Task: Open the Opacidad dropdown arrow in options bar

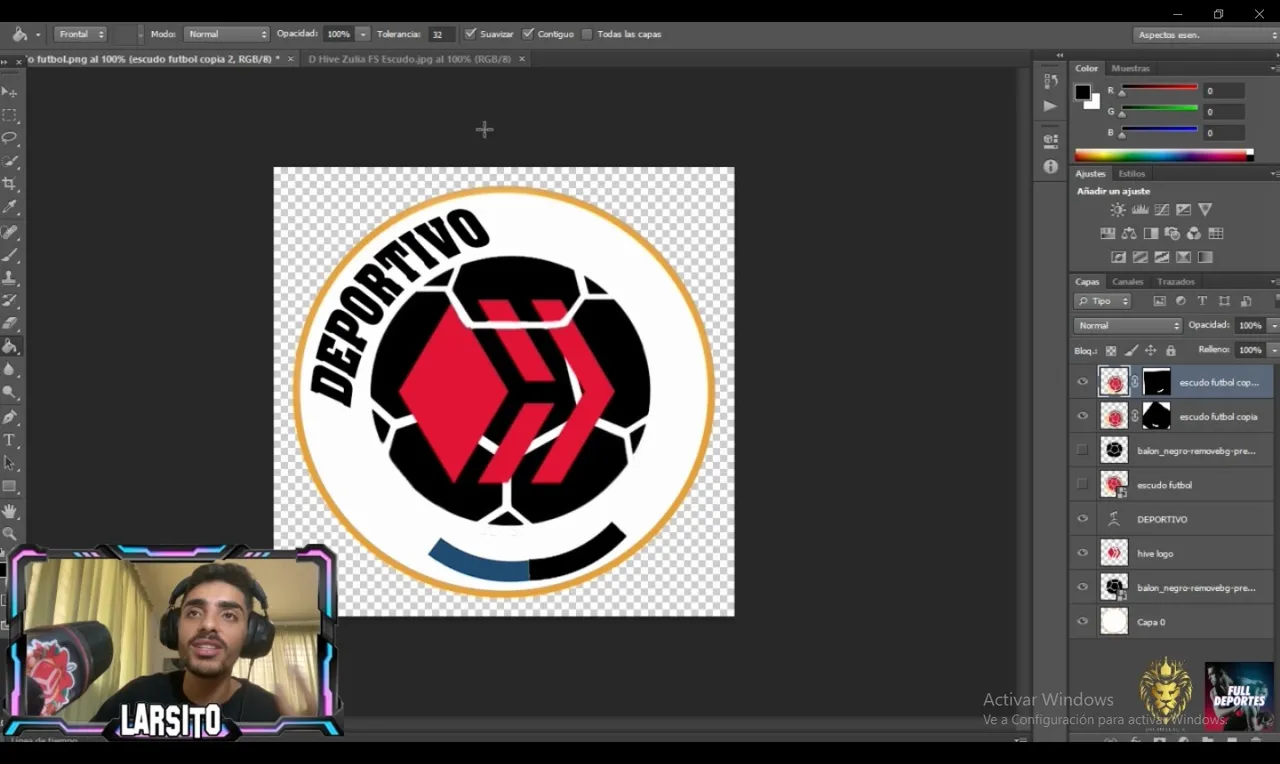Action: click(x=363, y=34)
